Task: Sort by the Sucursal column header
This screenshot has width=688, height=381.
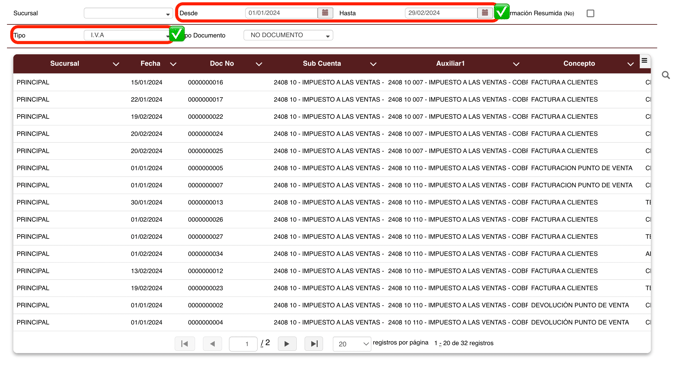Action: (x=64, y=64)
